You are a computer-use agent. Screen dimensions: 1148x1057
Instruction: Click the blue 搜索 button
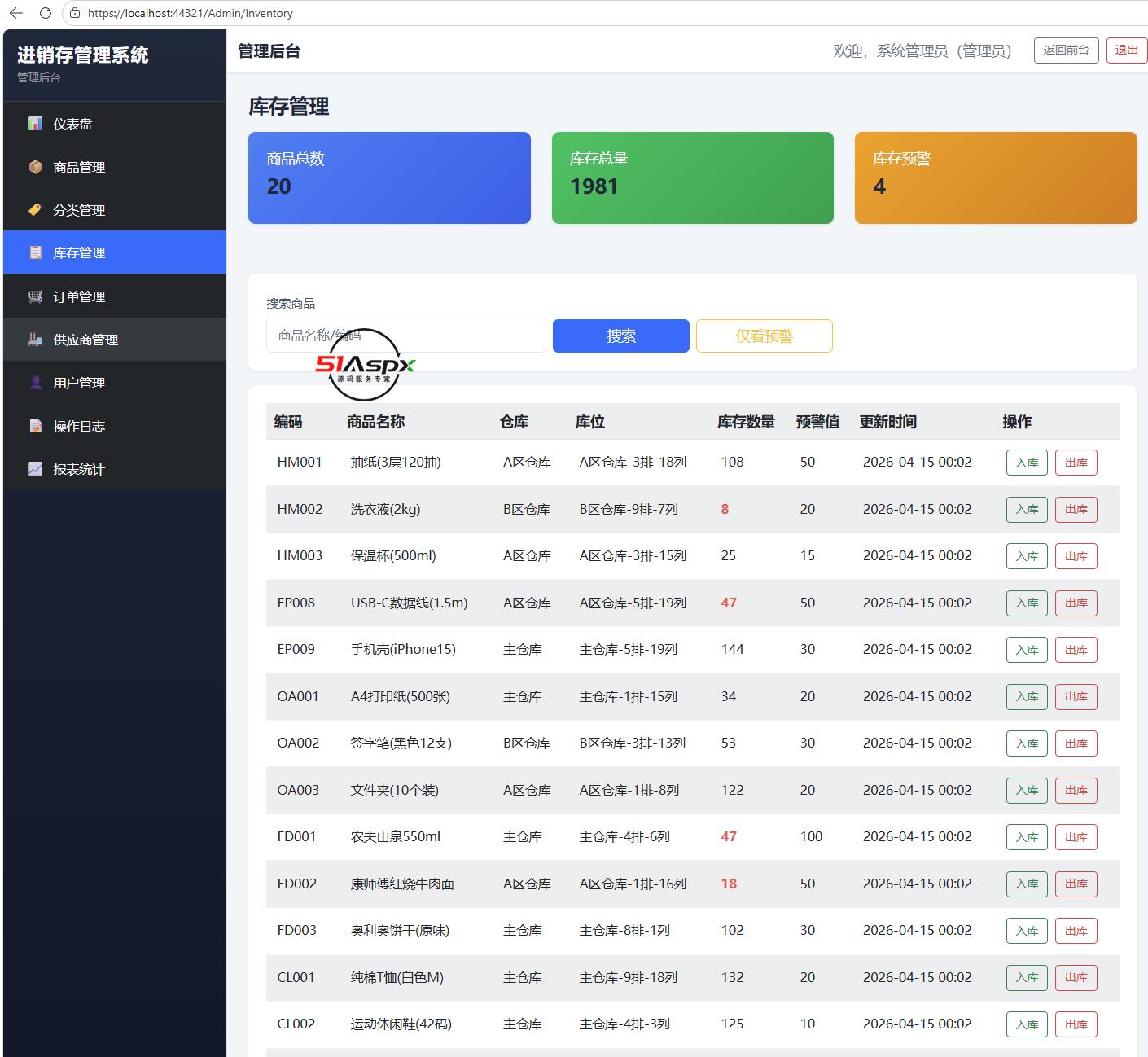tap(621, 336)
